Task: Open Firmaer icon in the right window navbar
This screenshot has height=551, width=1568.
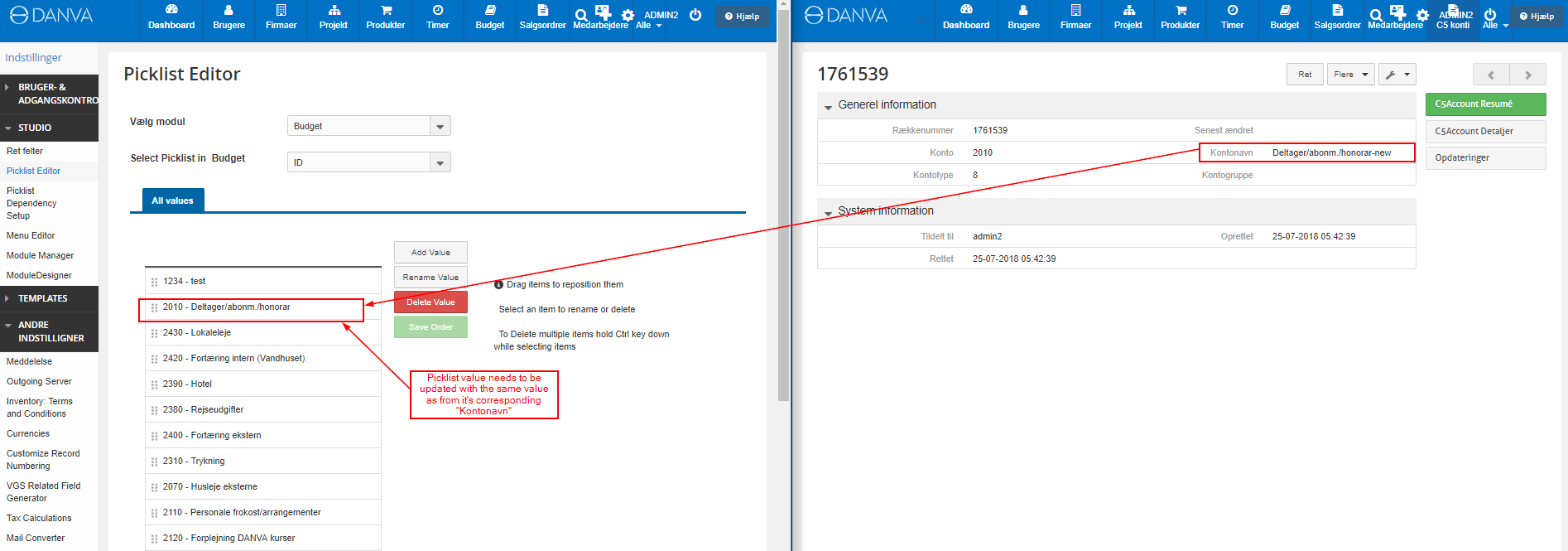Action: pos(1075,11)
